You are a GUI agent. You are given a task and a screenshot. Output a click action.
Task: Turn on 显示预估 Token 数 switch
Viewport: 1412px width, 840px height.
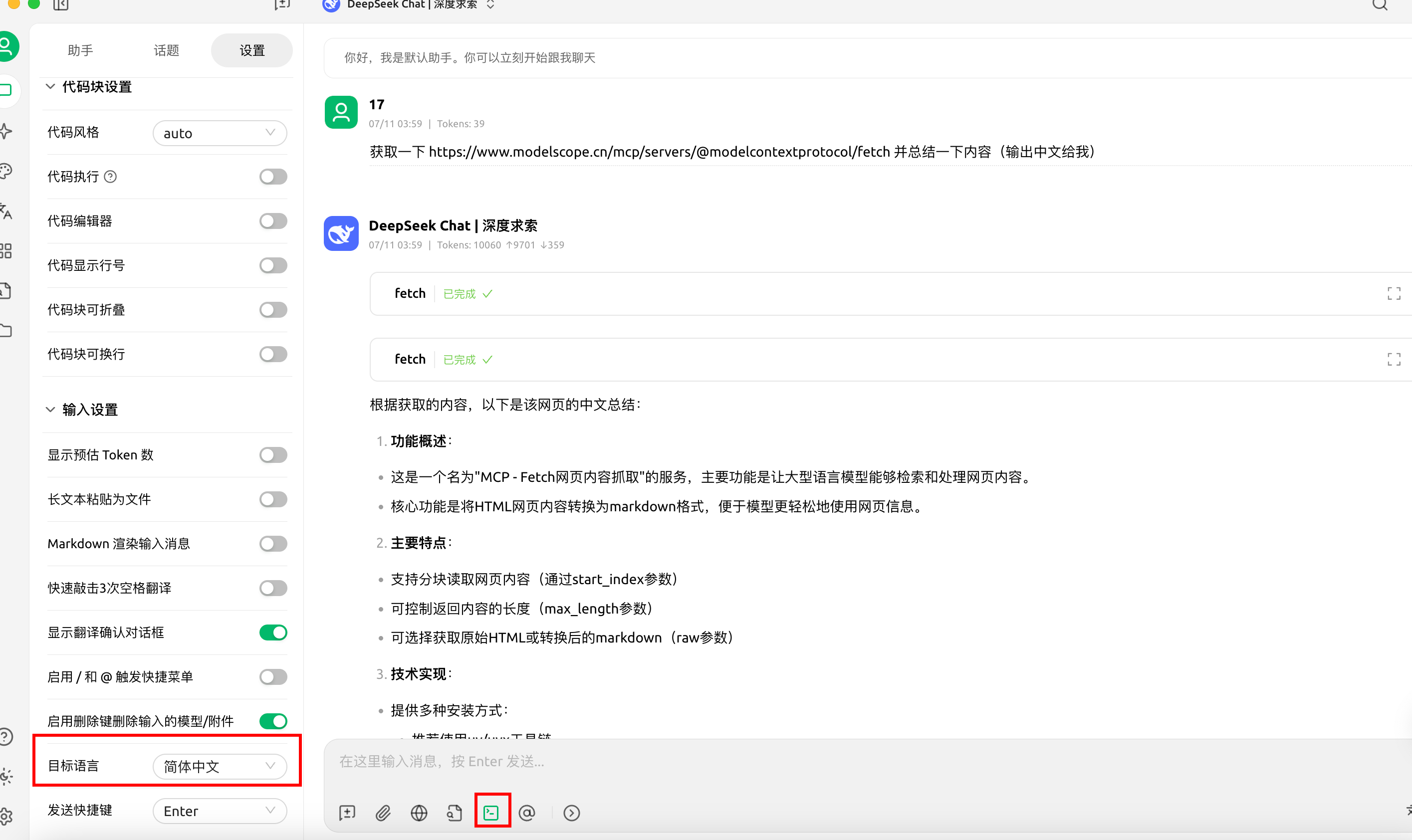point(273,455)
